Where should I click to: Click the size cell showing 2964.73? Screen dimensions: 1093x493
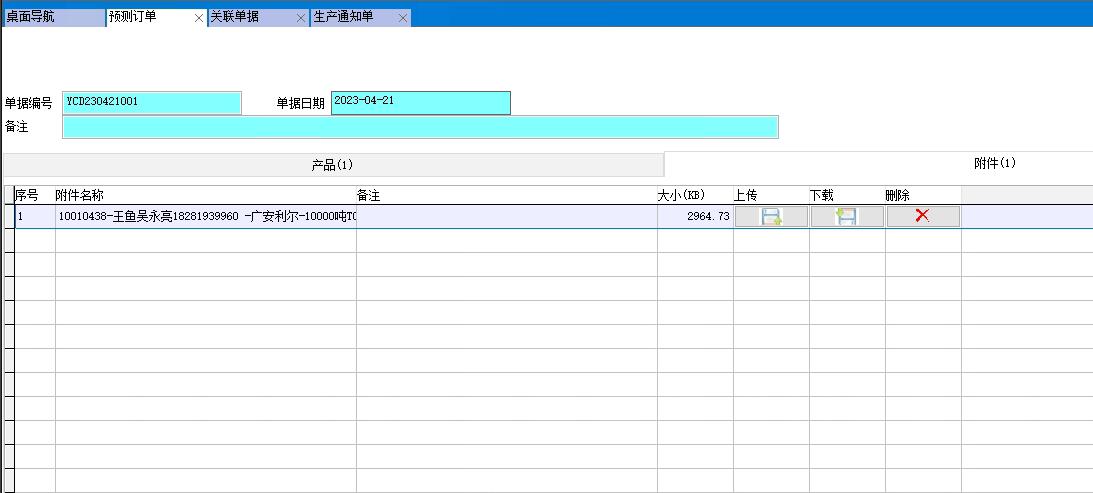click(x=694, y=217)
